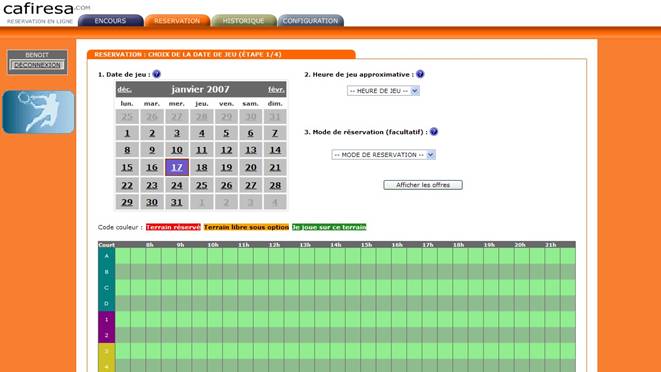Click help icon next to Date de jeu
661x372 pixels.
point(156,74)
